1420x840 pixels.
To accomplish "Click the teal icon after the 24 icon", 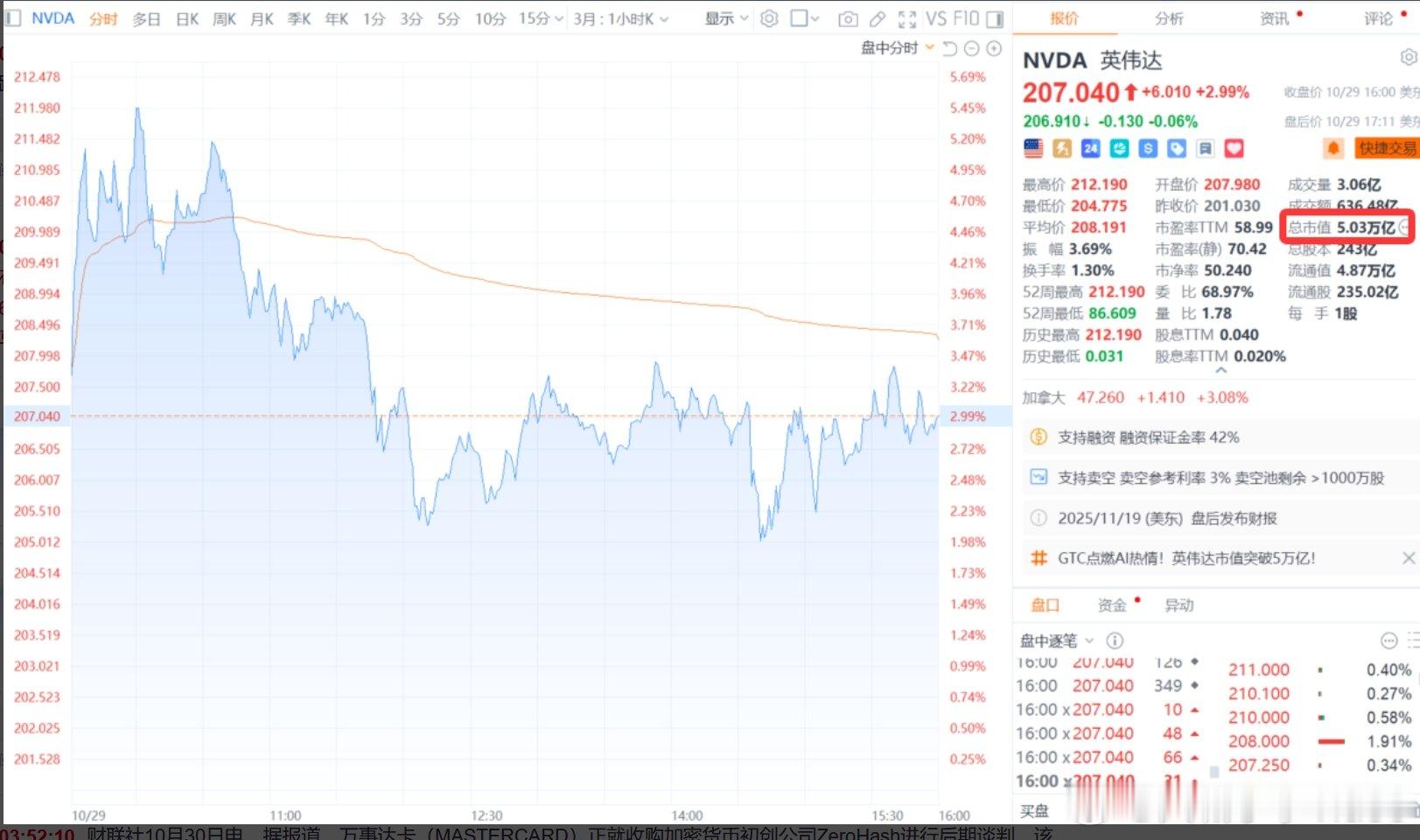I will [1119, 149].
